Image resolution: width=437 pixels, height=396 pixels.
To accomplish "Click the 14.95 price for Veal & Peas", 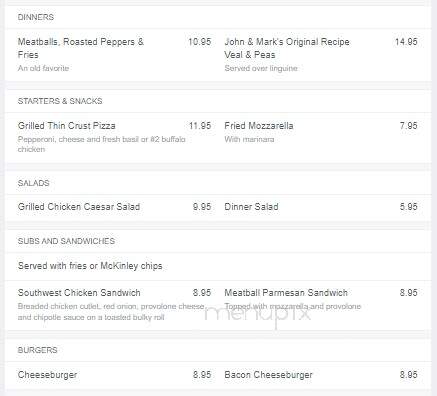I will (406, 42).
